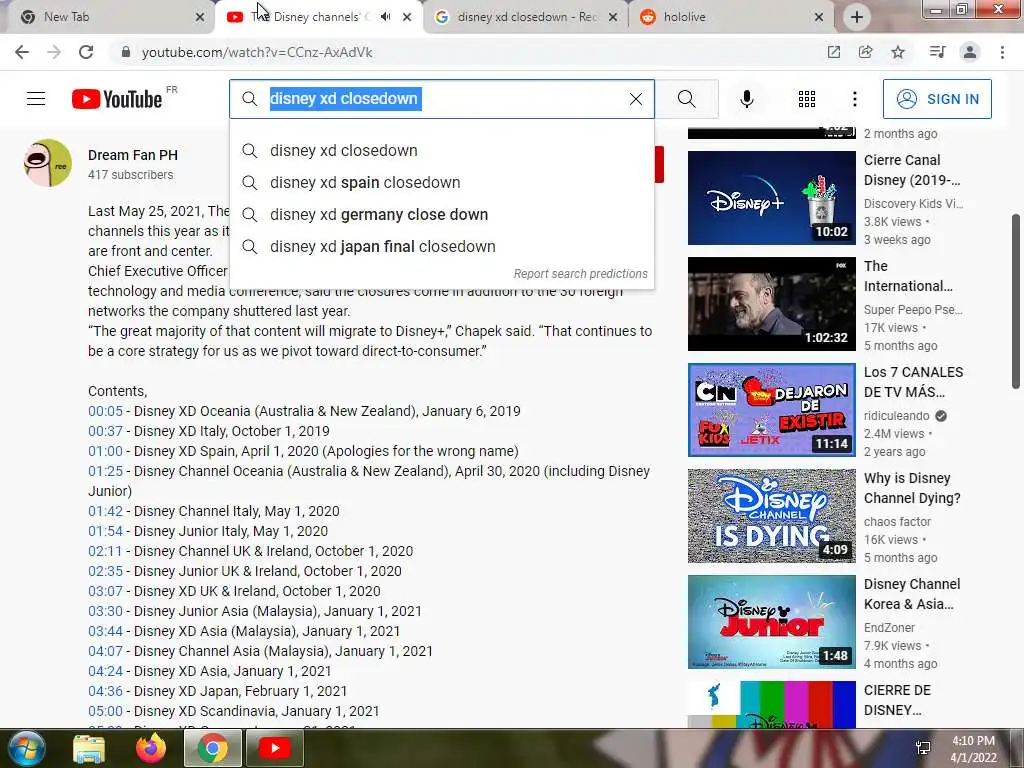
Task: Click the page vertical scrollbar thumb
Action: (x=1016, y=301)
